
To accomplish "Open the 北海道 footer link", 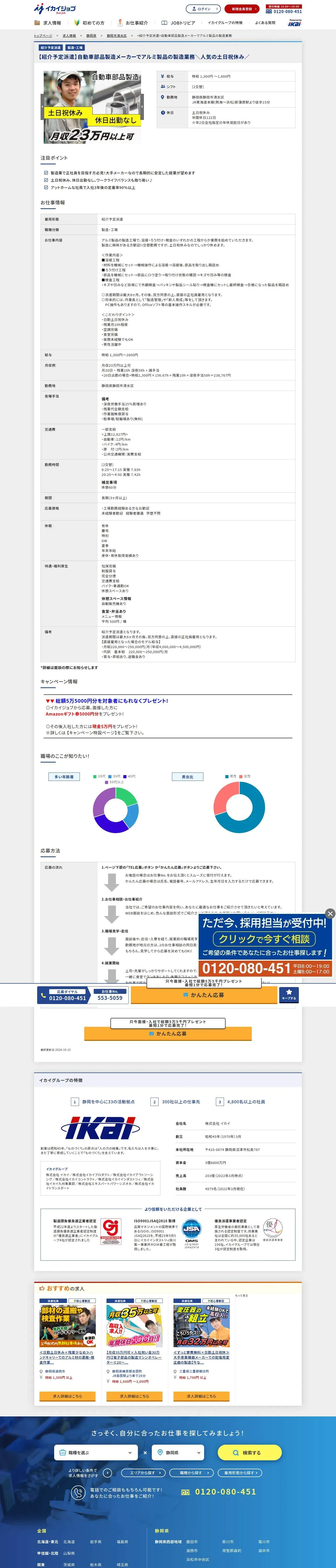I will (69, 1542).
